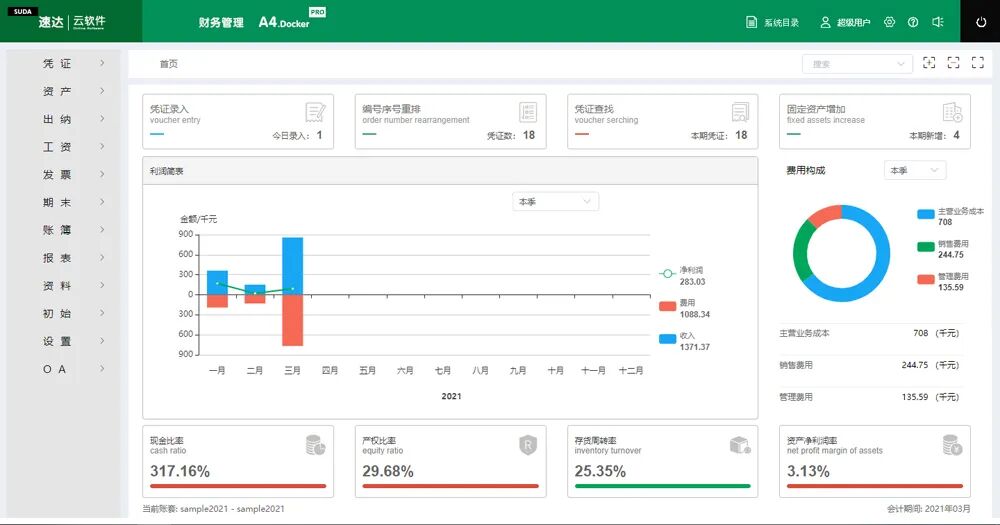Click the power logout icon
This screenshot has width=1000, height=525.
tap(981, 22)
